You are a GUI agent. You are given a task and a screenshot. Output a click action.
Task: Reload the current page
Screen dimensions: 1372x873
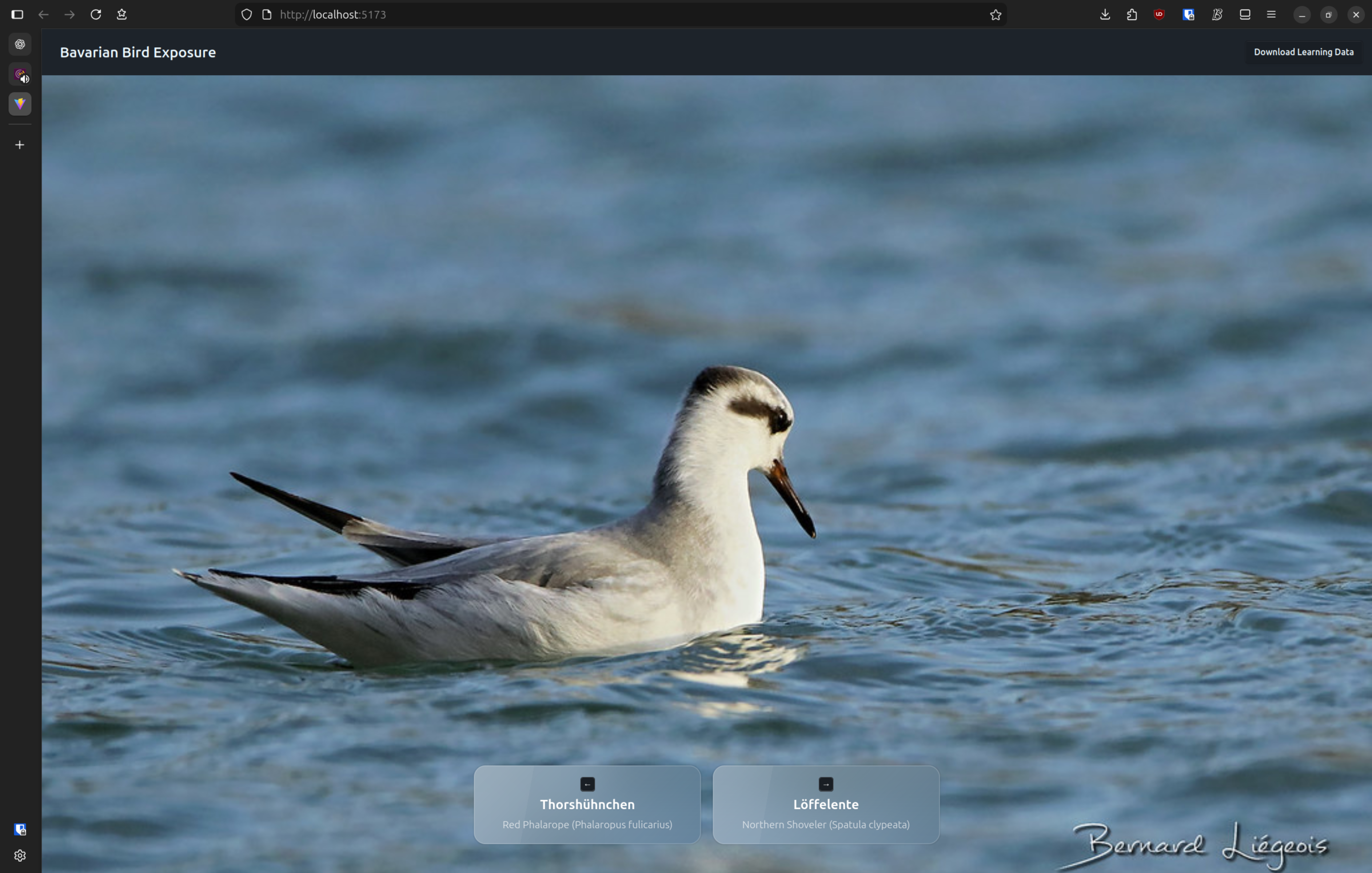(x=96, y=15)
